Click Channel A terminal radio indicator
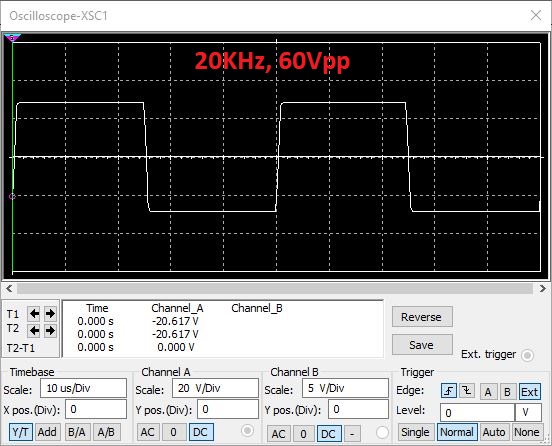The image size is (552, 446). coord(247,430)
